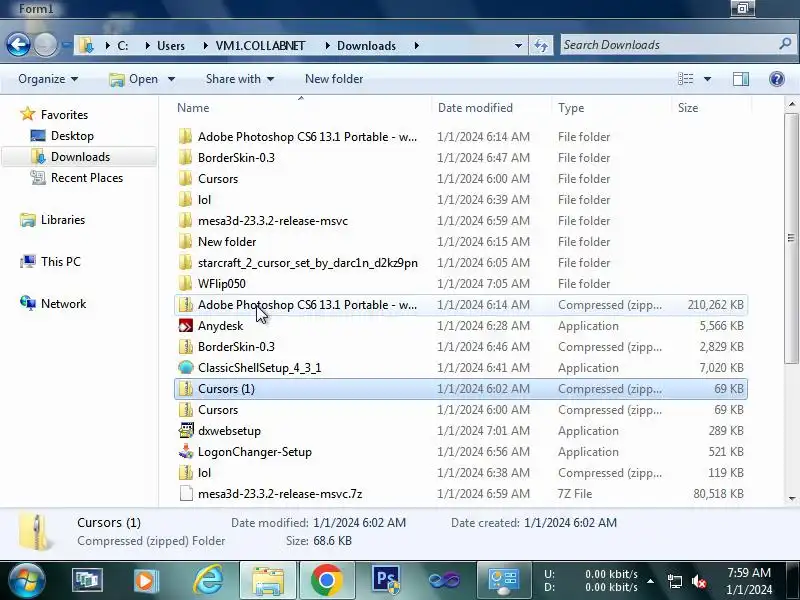Open Google Chrome from the taskbar

point(327,580)
